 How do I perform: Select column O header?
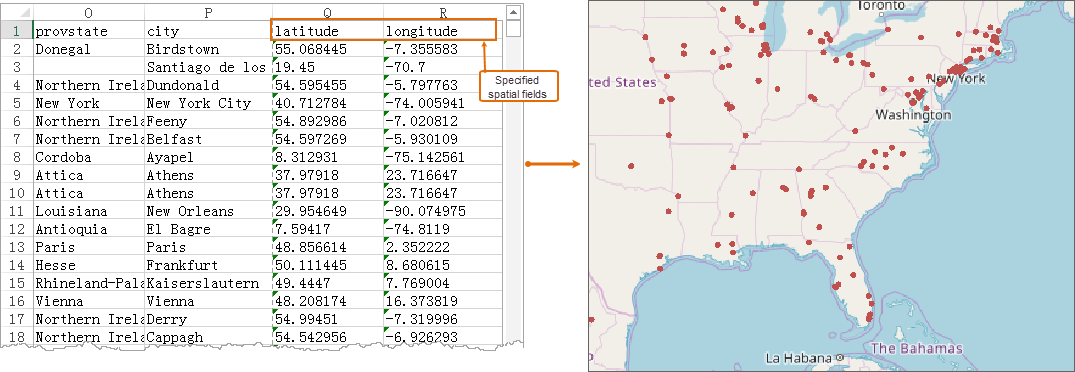tap(88, 13)
